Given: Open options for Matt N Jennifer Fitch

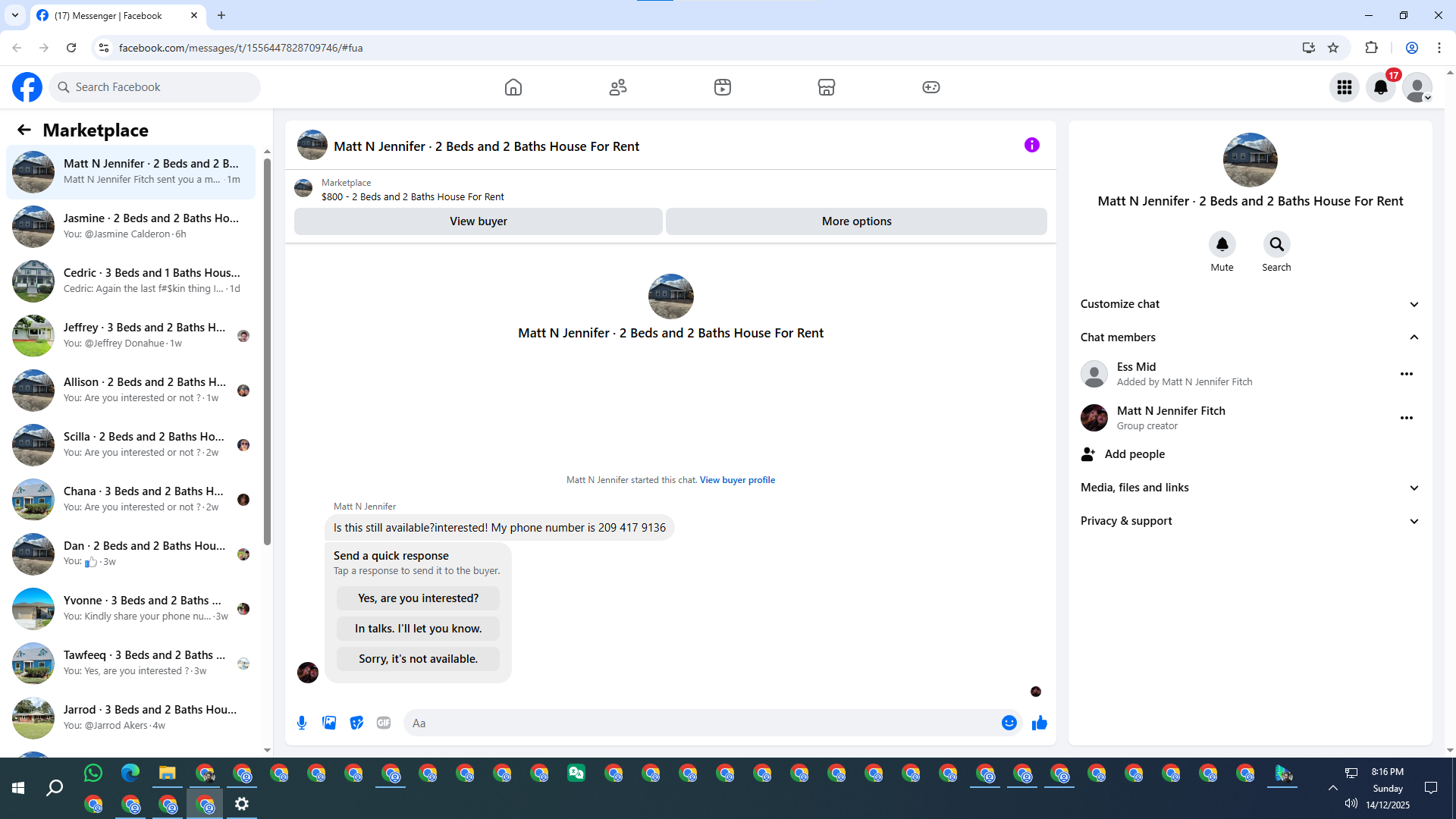Looking at the screenshot, I should pos(1407,418).
